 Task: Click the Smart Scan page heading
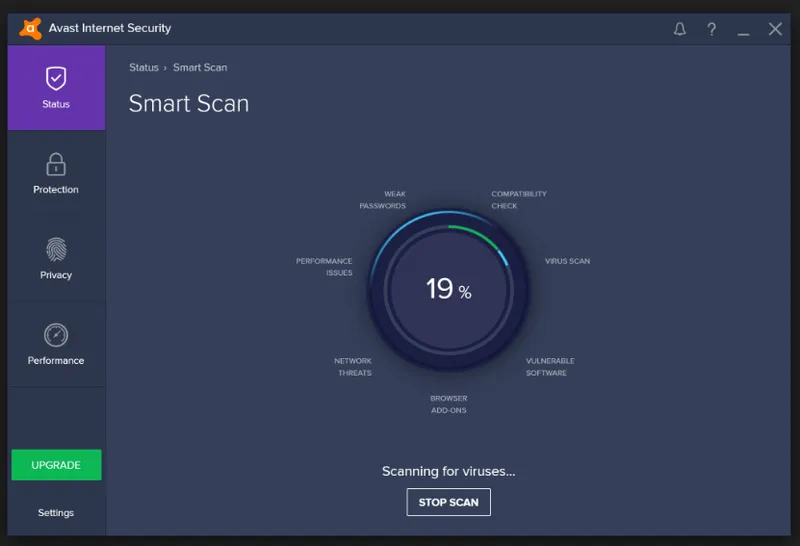coord(189,104)
